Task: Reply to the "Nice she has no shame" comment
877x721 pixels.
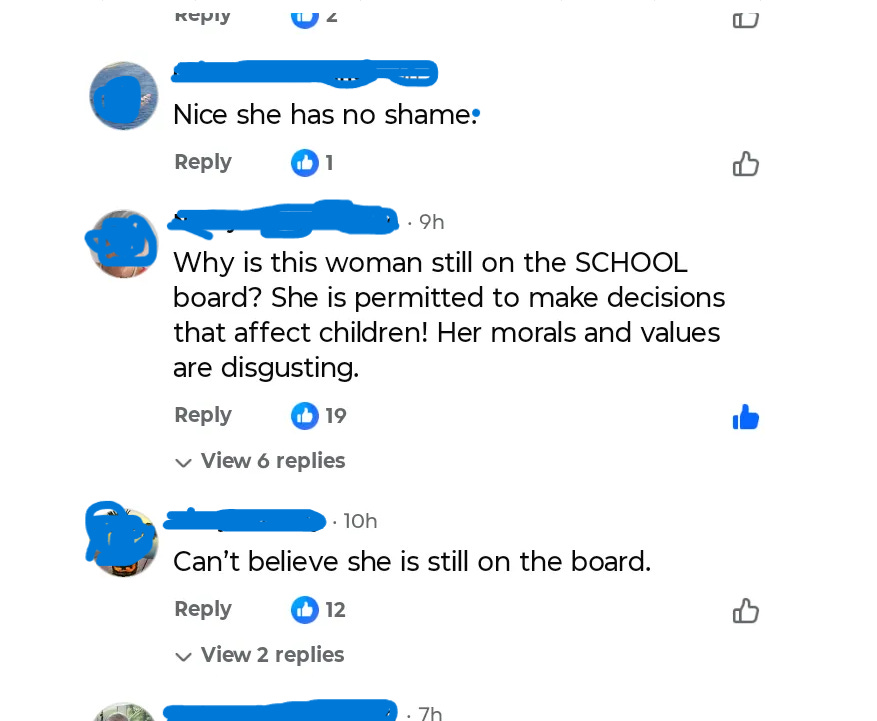Action: point(203,162)
